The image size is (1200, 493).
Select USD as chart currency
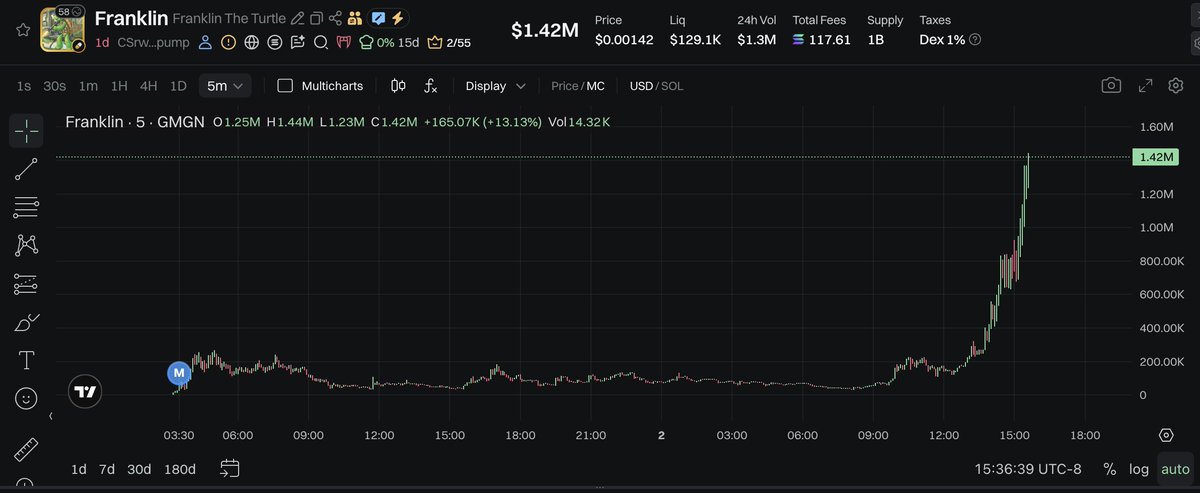640,86
